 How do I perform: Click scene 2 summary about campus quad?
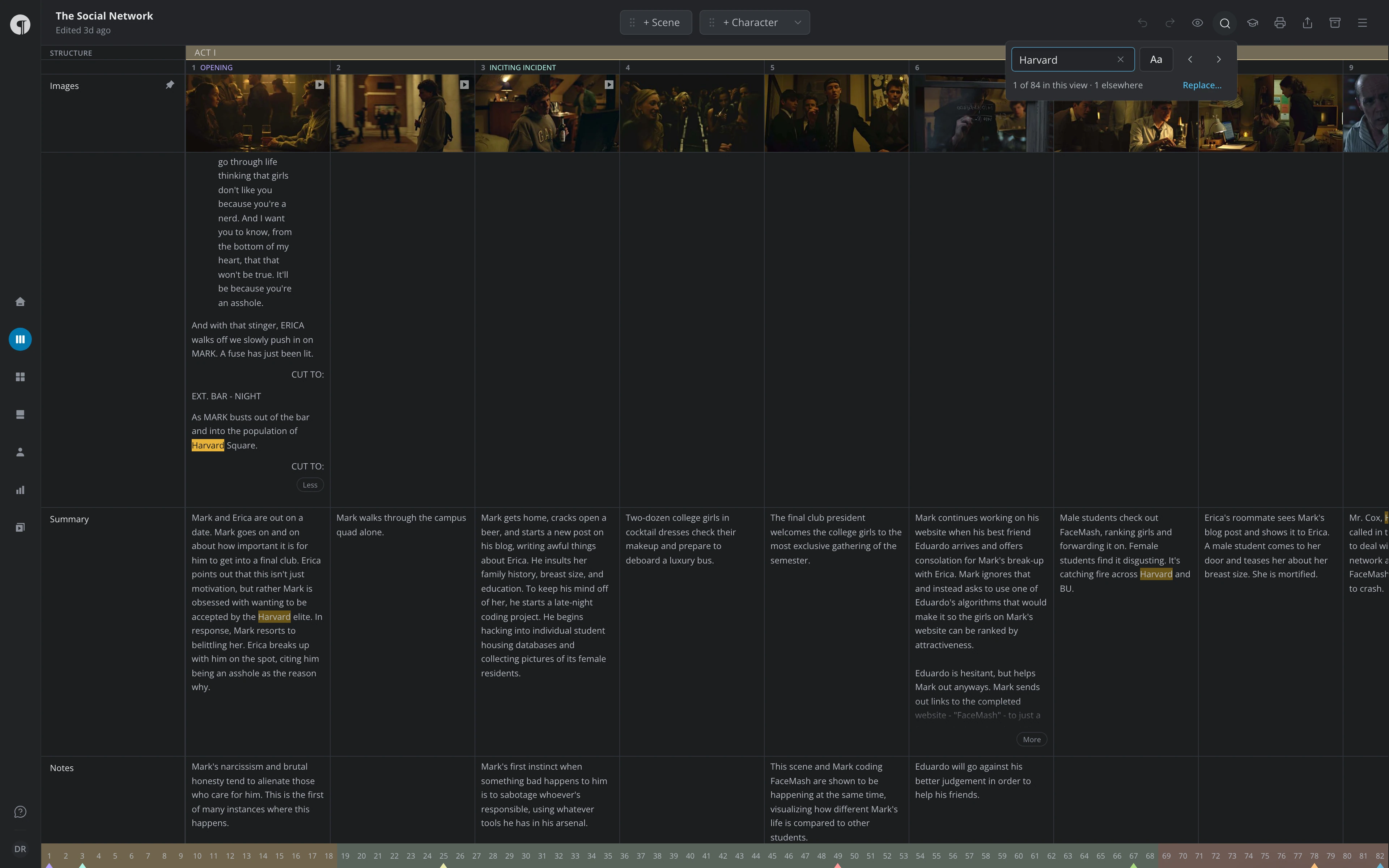point(401,525)
